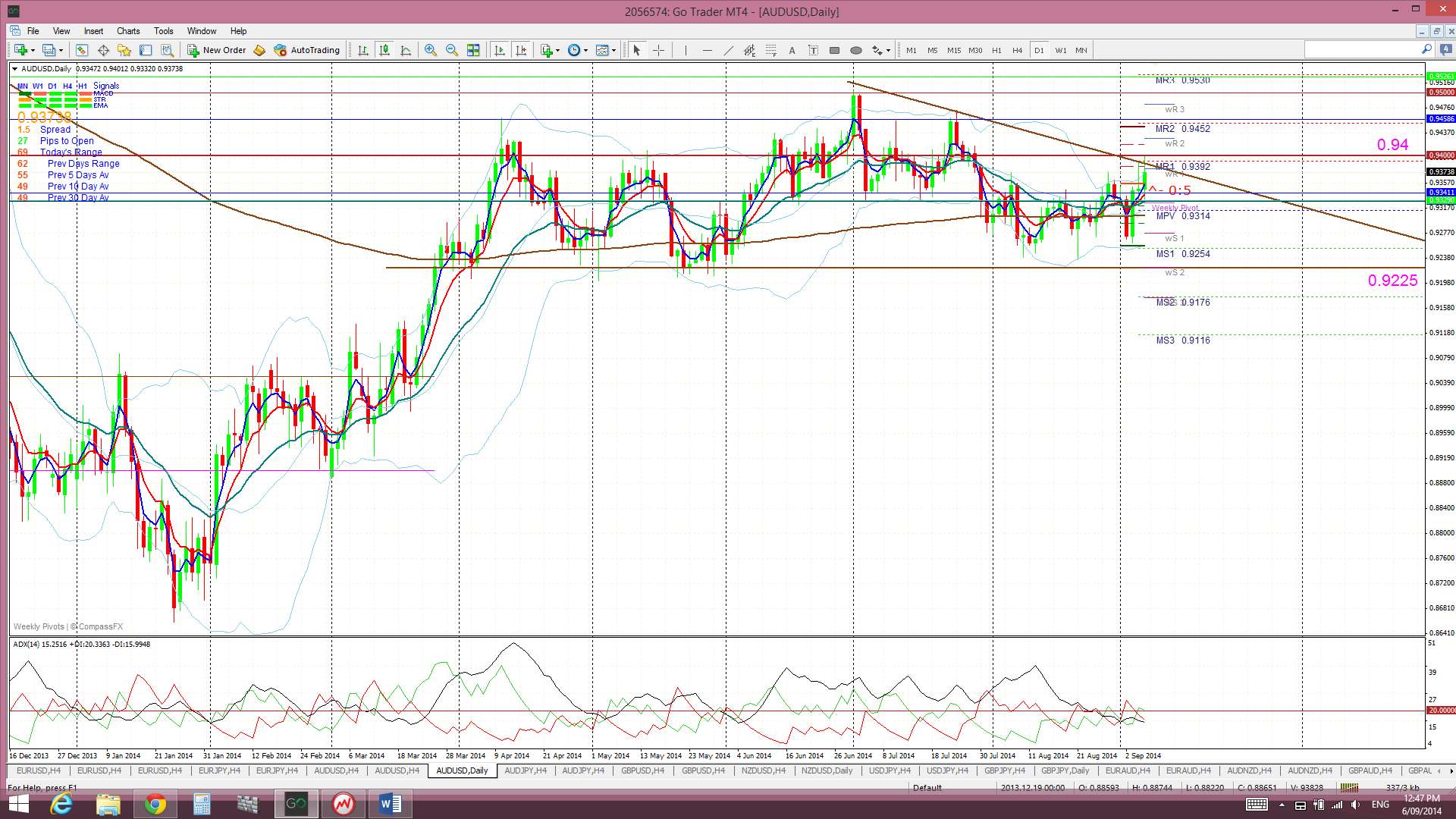Screen dimensions: 1456x819
Task: Select the Fibonacci retracement tool
Action: (770, 50)
